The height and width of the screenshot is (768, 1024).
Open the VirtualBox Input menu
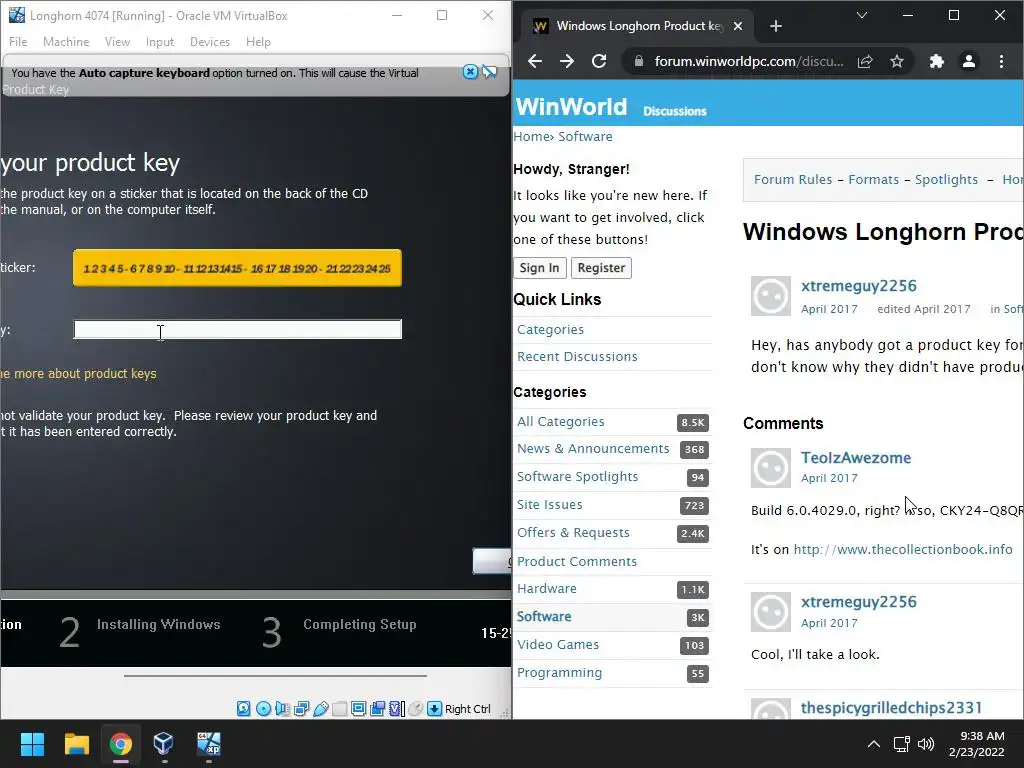click(160, 42)
